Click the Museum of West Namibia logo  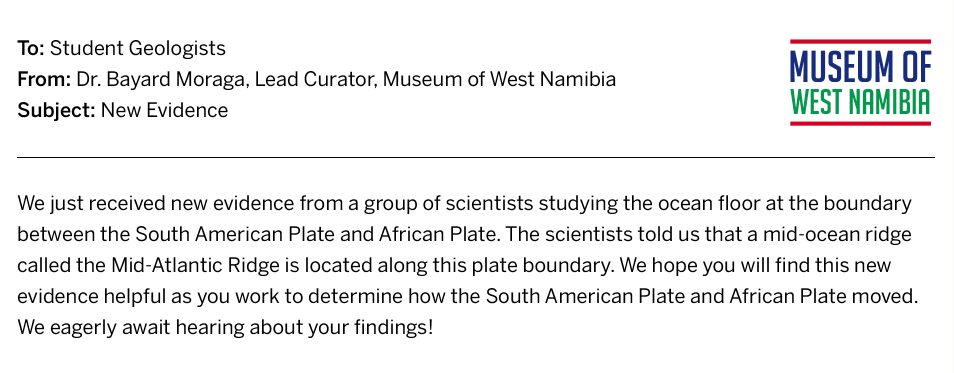(860, 83)
